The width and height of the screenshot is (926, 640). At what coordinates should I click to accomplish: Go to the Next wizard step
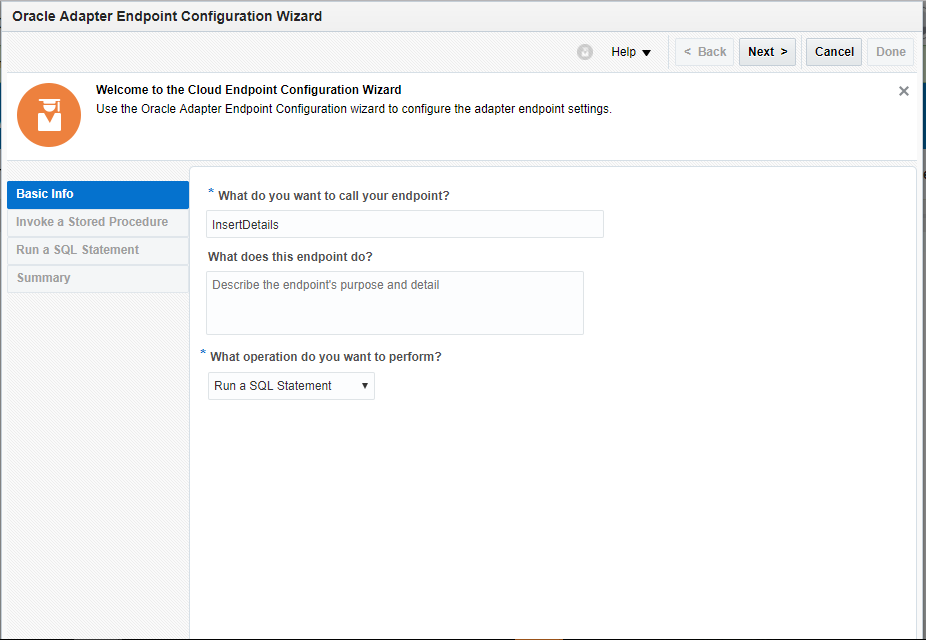[x=767, y=52]
